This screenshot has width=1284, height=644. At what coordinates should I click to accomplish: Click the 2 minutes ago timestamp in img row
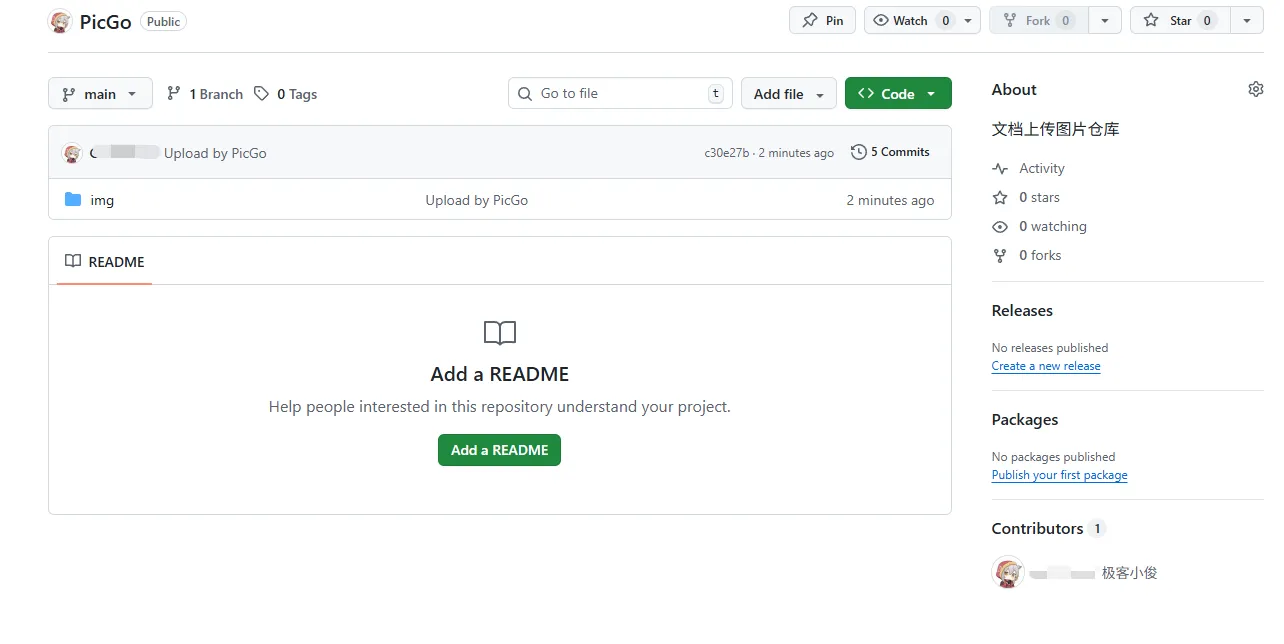tap(890, 200)
